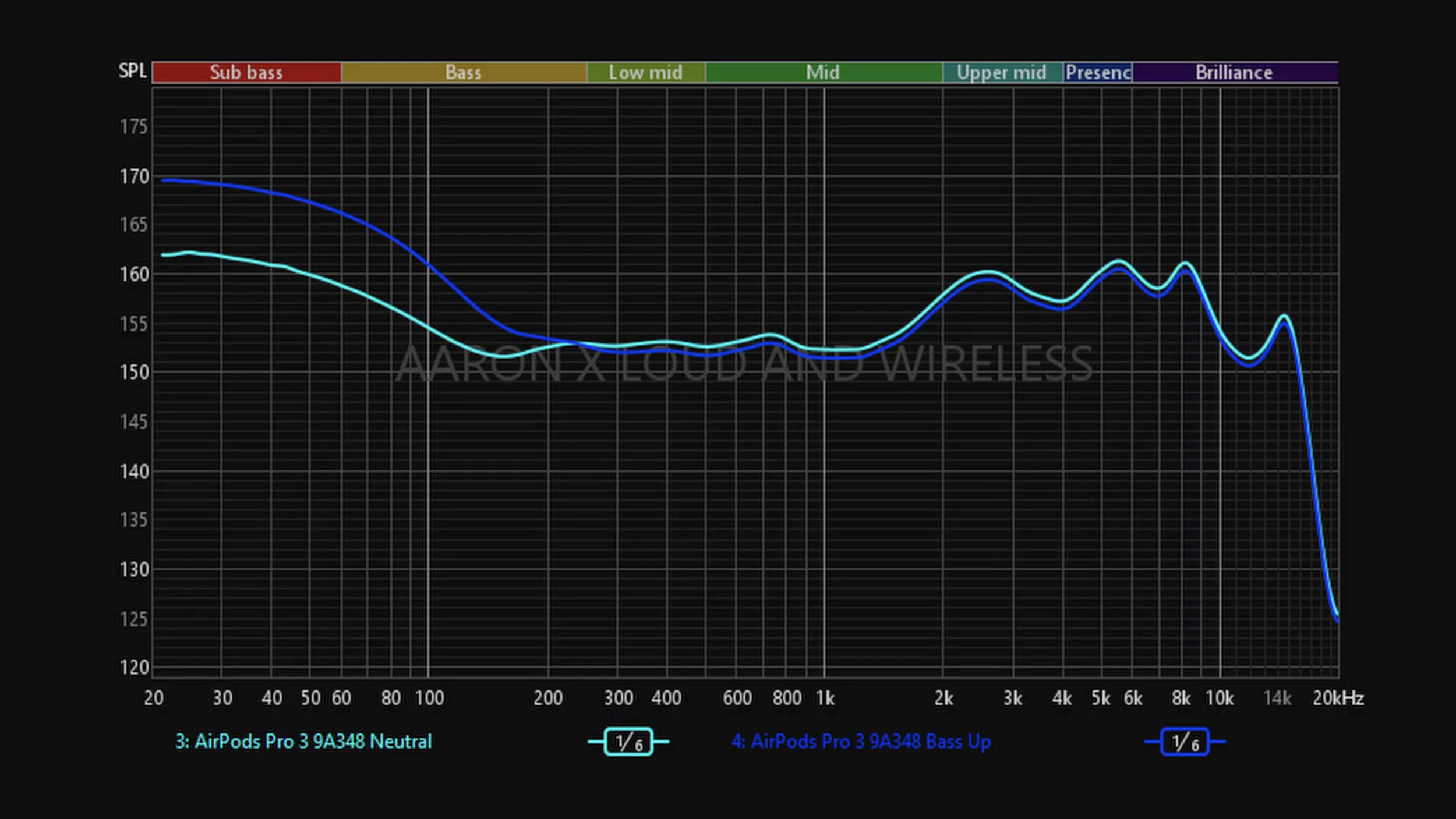Screen dimensions: 1456x819
Task: Click the 10k frequency axis label
Action: pos(1220,698)
